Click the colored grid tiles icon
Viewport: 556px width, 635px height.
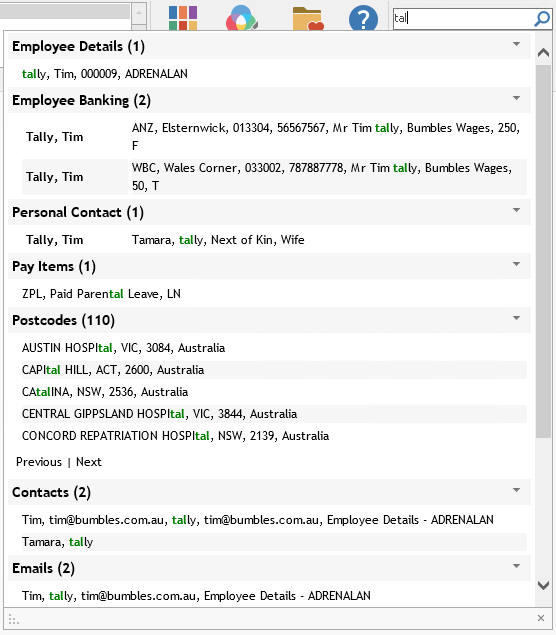[x=183, y=18]
